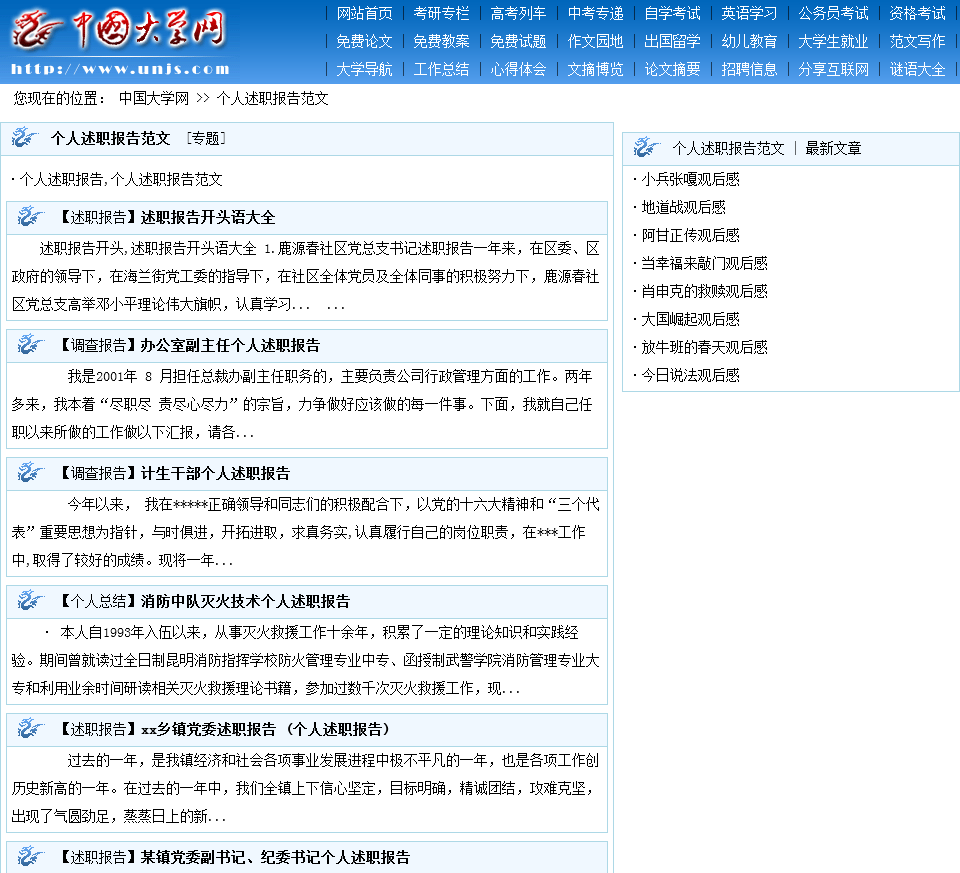This screenshot has height=873, width=960.
Task: Open 分享互联网 section
Action: [x=833, y=69]
